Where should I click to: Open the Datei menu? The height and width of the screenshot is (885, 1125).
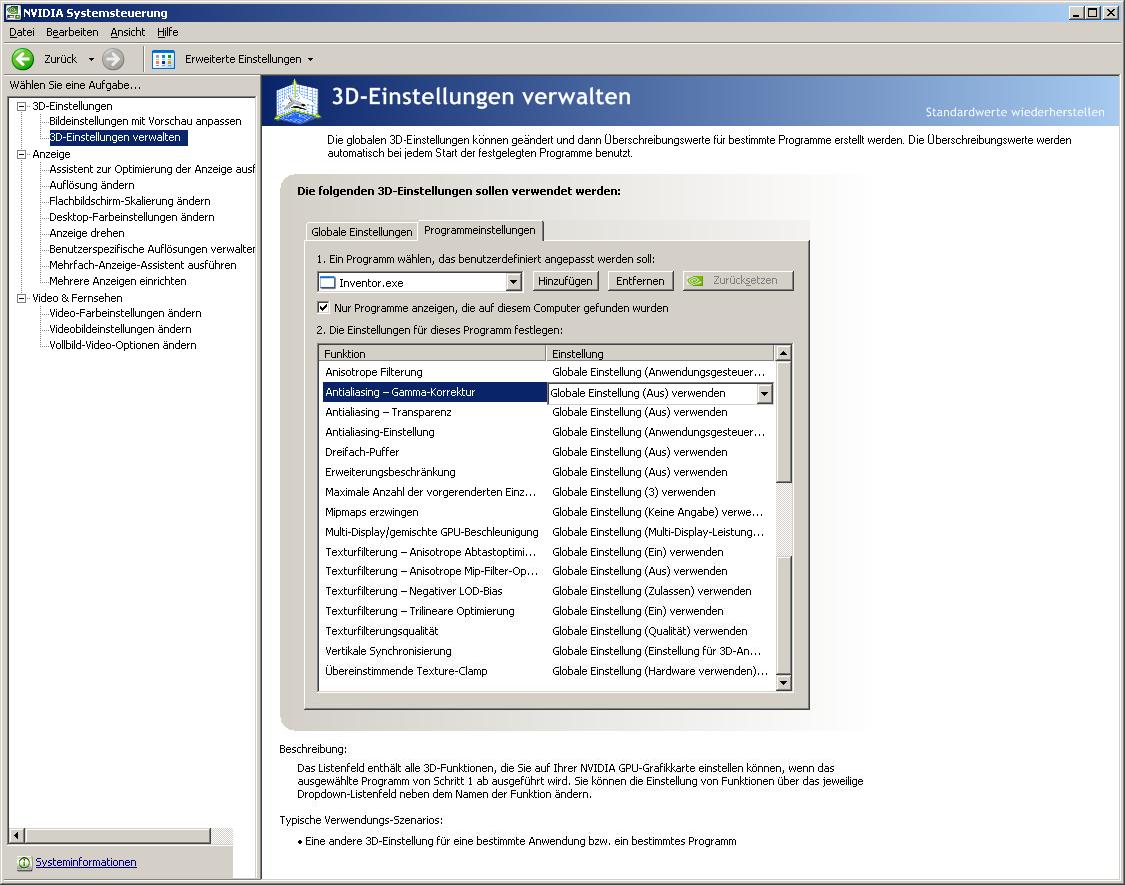tap(22, 32)
